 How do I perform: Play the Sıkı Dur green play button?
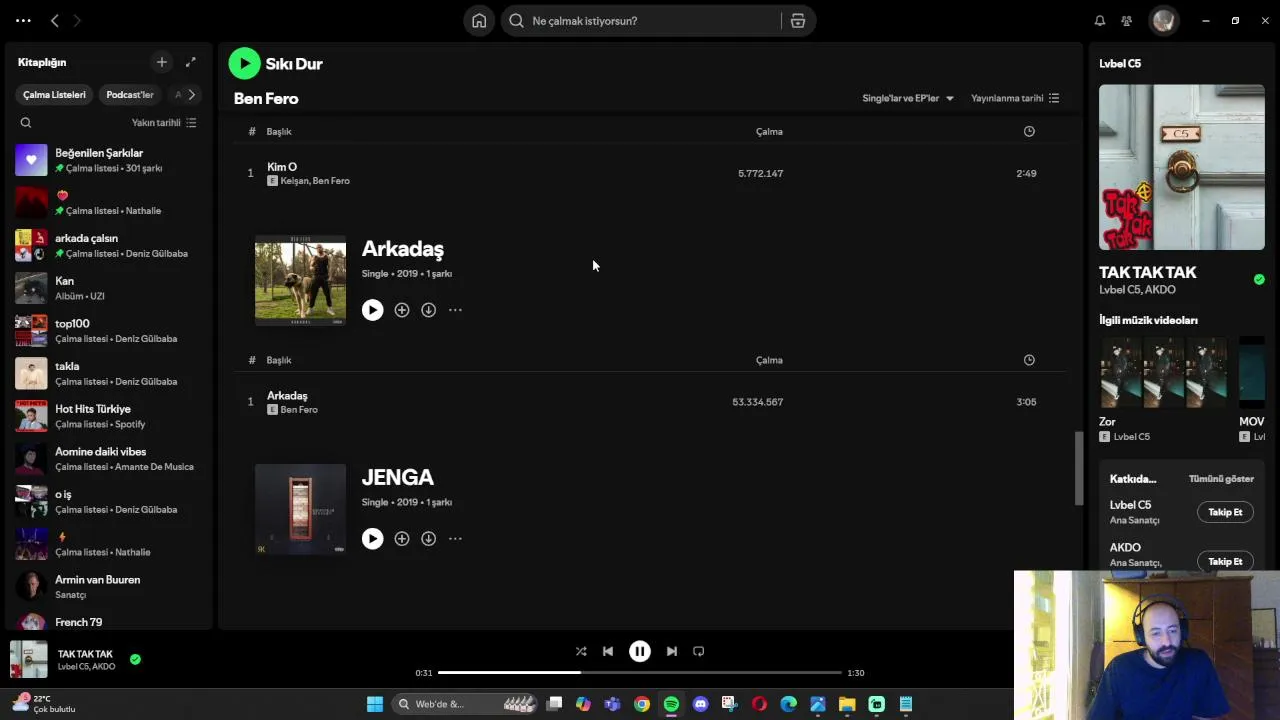(244, 64)
